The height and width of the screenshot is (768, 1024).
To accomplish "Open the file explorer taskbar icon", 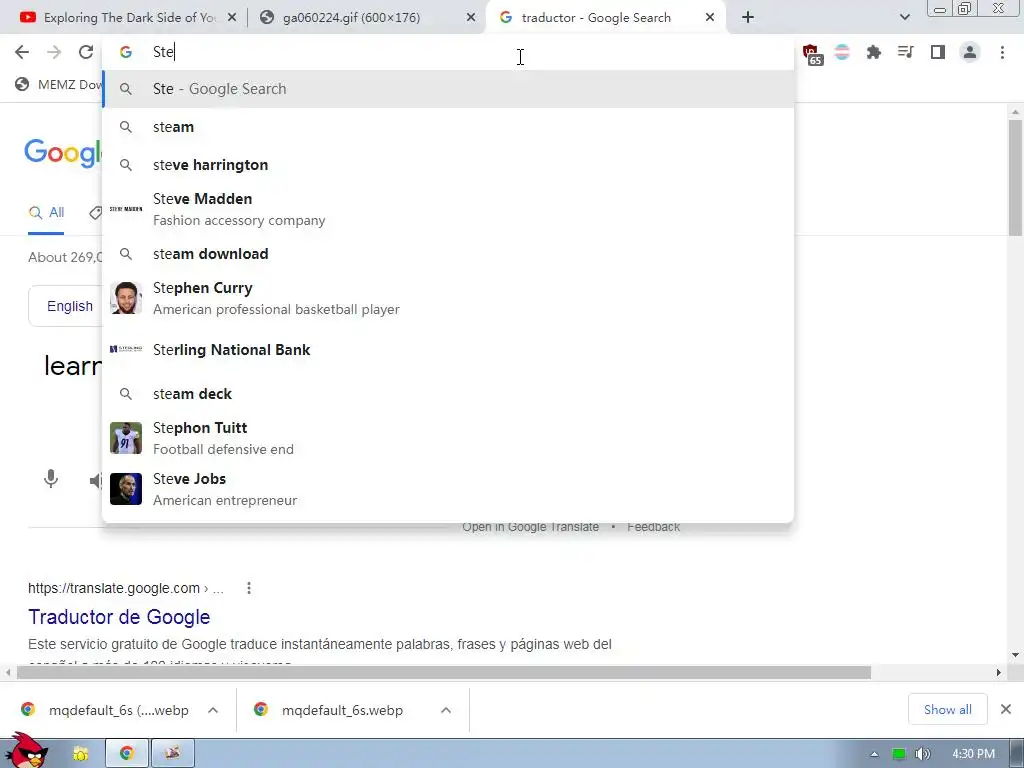I will coord(80,754).
